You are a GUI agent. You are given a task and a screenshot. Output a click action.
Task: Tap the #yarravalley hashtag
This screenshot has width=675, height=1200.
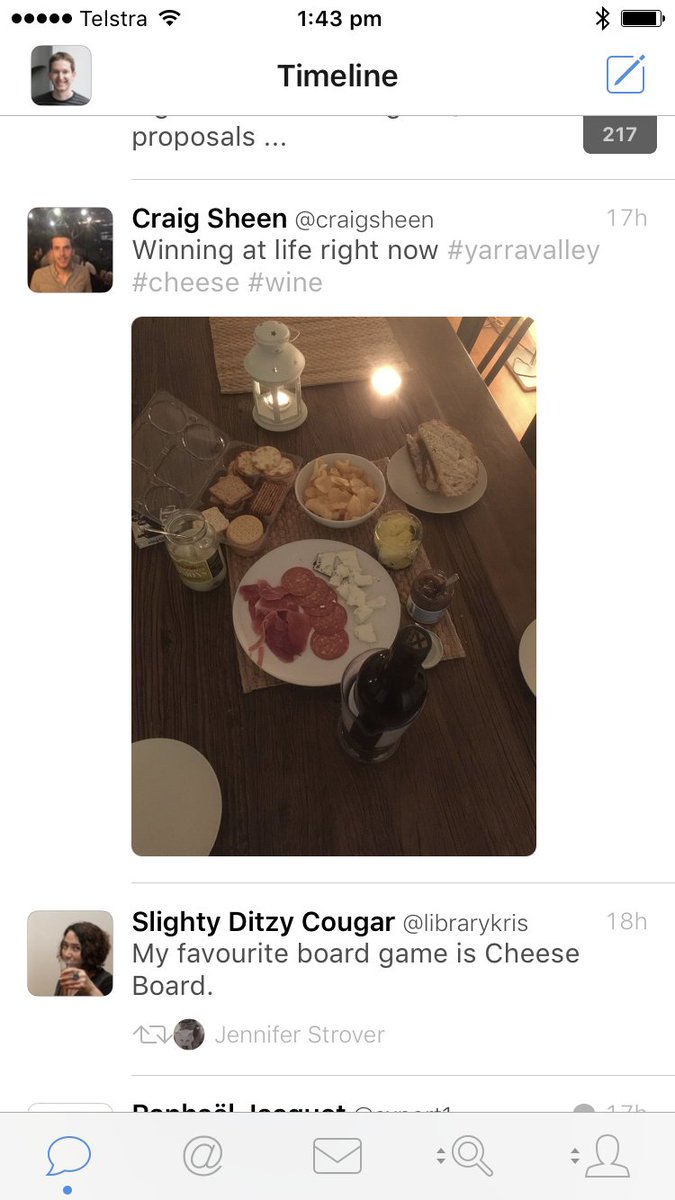pos(523,250)
